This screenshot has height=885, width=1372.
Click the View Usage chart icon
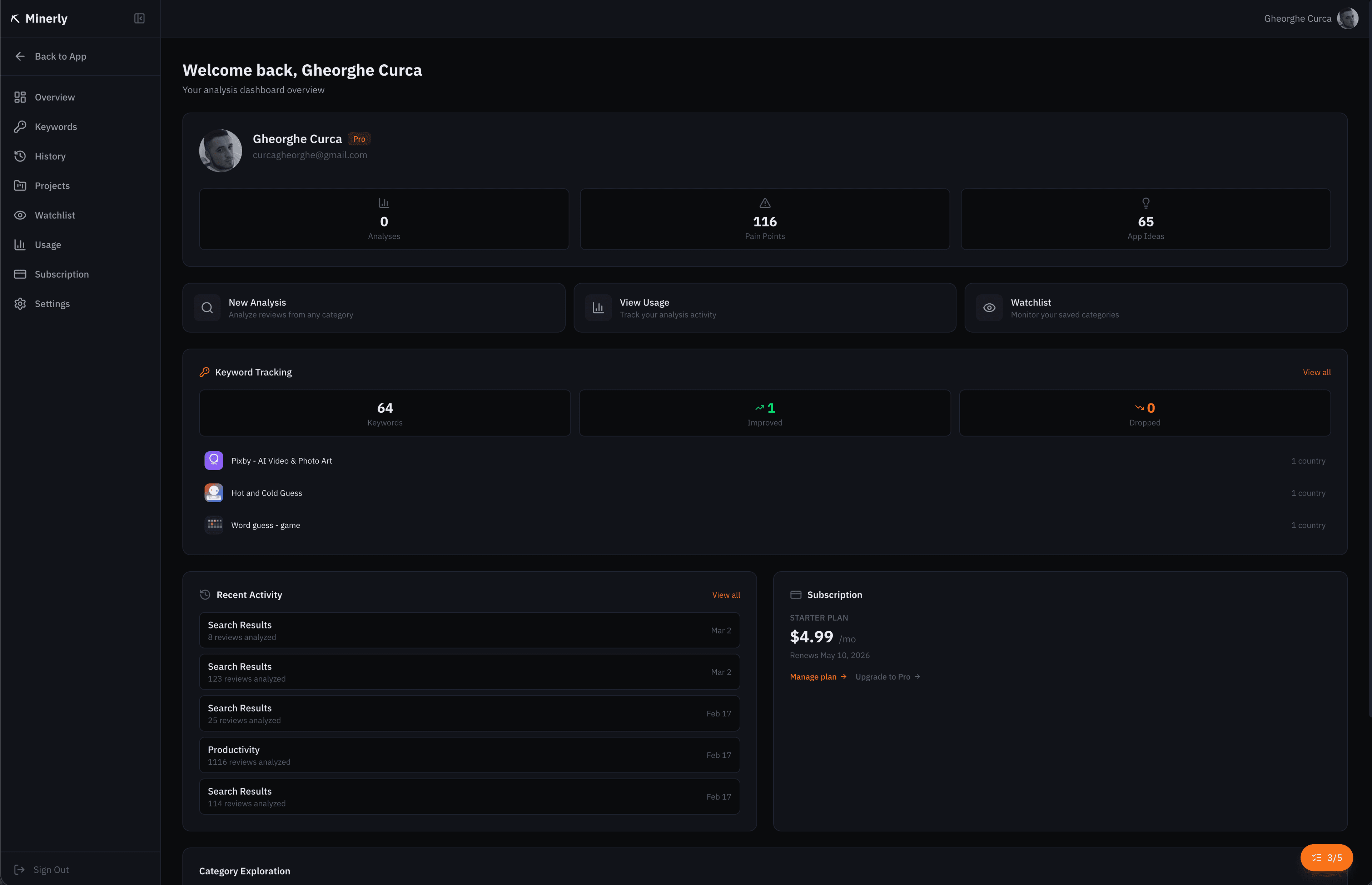598,308
